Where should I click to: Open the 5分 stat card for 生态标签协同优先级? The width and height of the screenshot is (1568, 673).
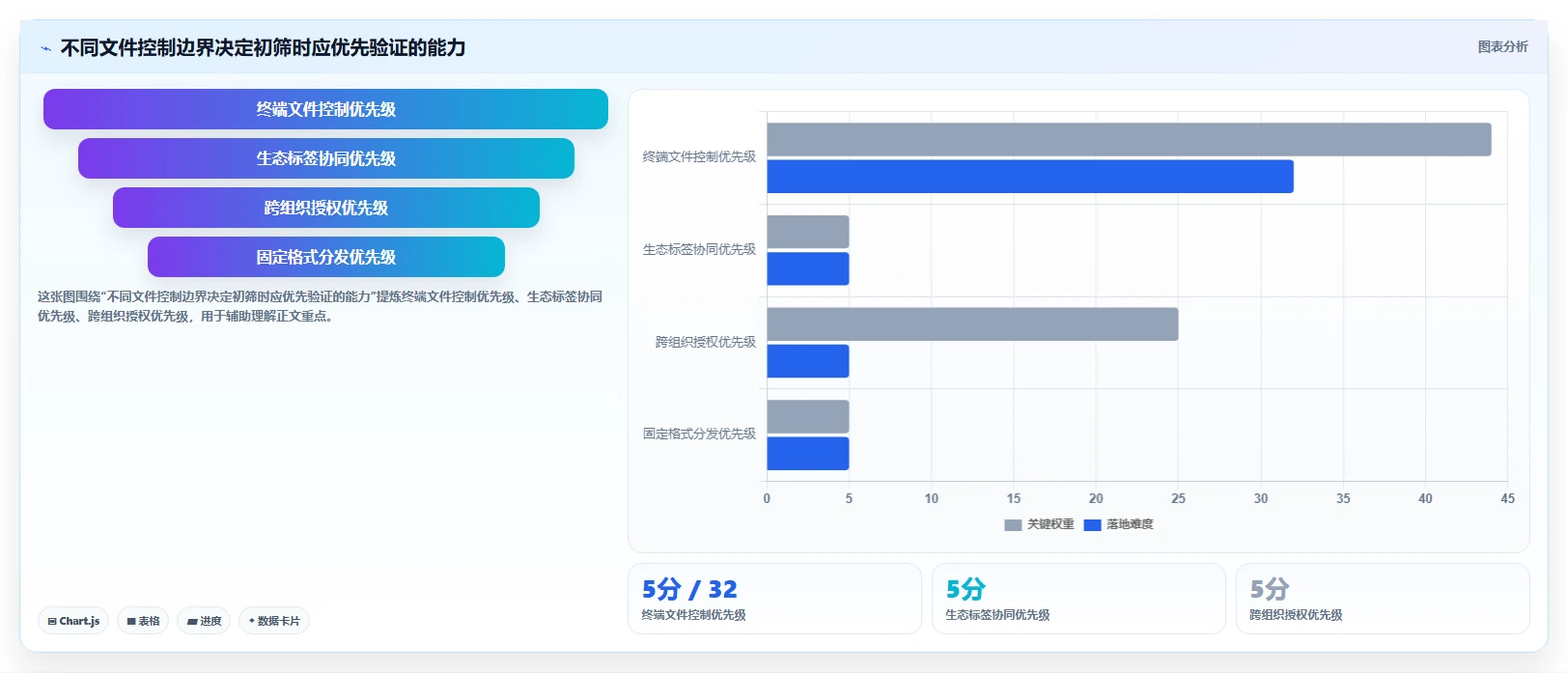click(x=1078, y=599)
